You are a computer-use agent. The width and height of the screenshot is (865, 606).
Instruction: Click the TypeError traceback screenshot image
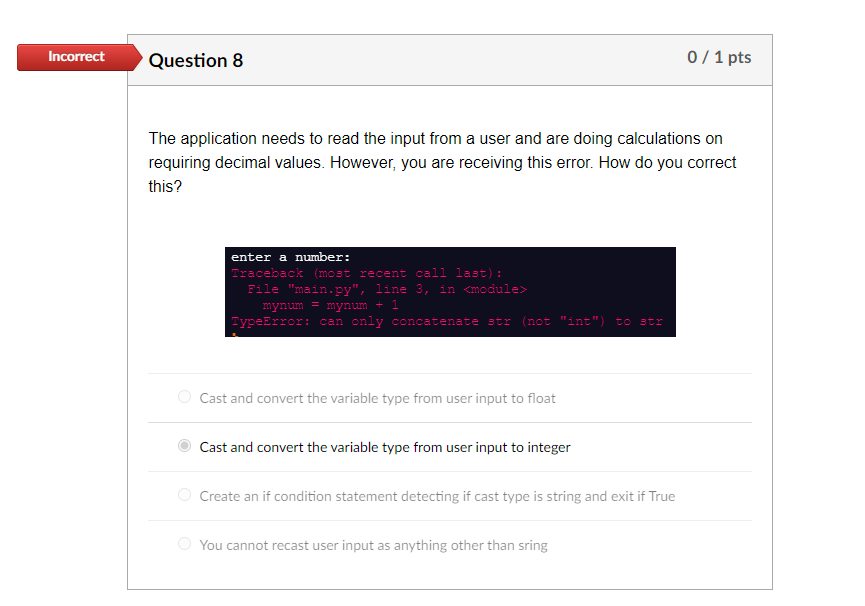[x=450, y=290]
